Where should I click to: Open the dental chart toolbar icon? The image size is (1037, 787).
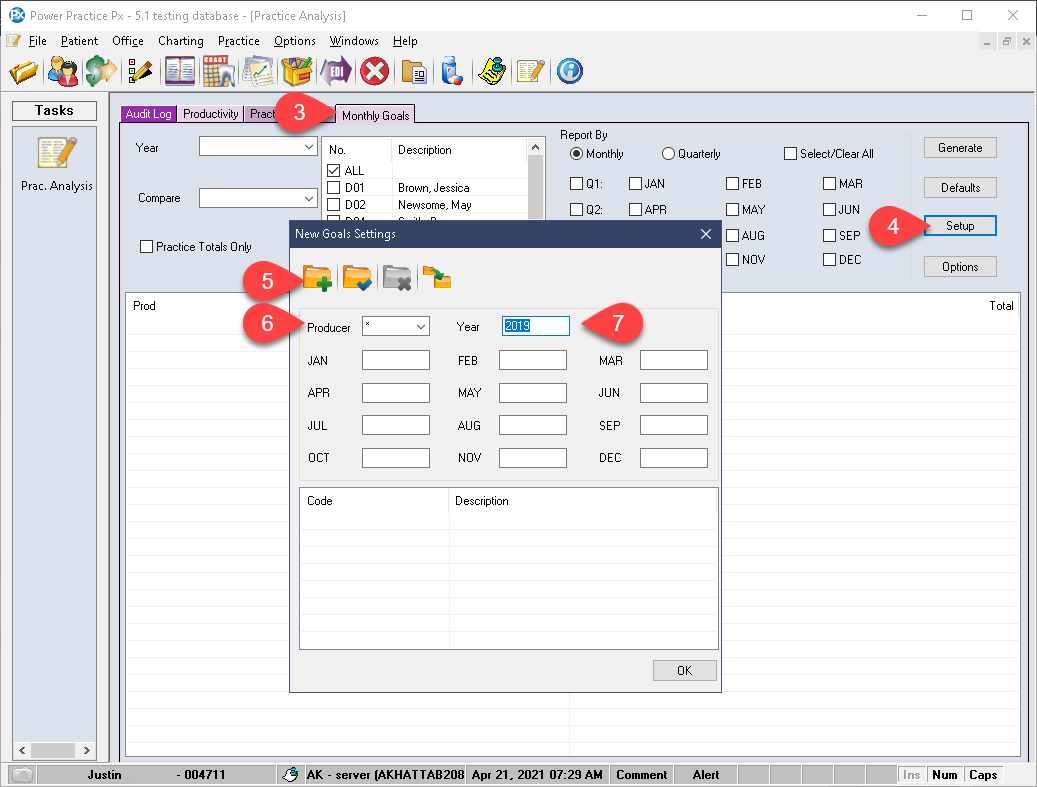click(x=219, y=71)
